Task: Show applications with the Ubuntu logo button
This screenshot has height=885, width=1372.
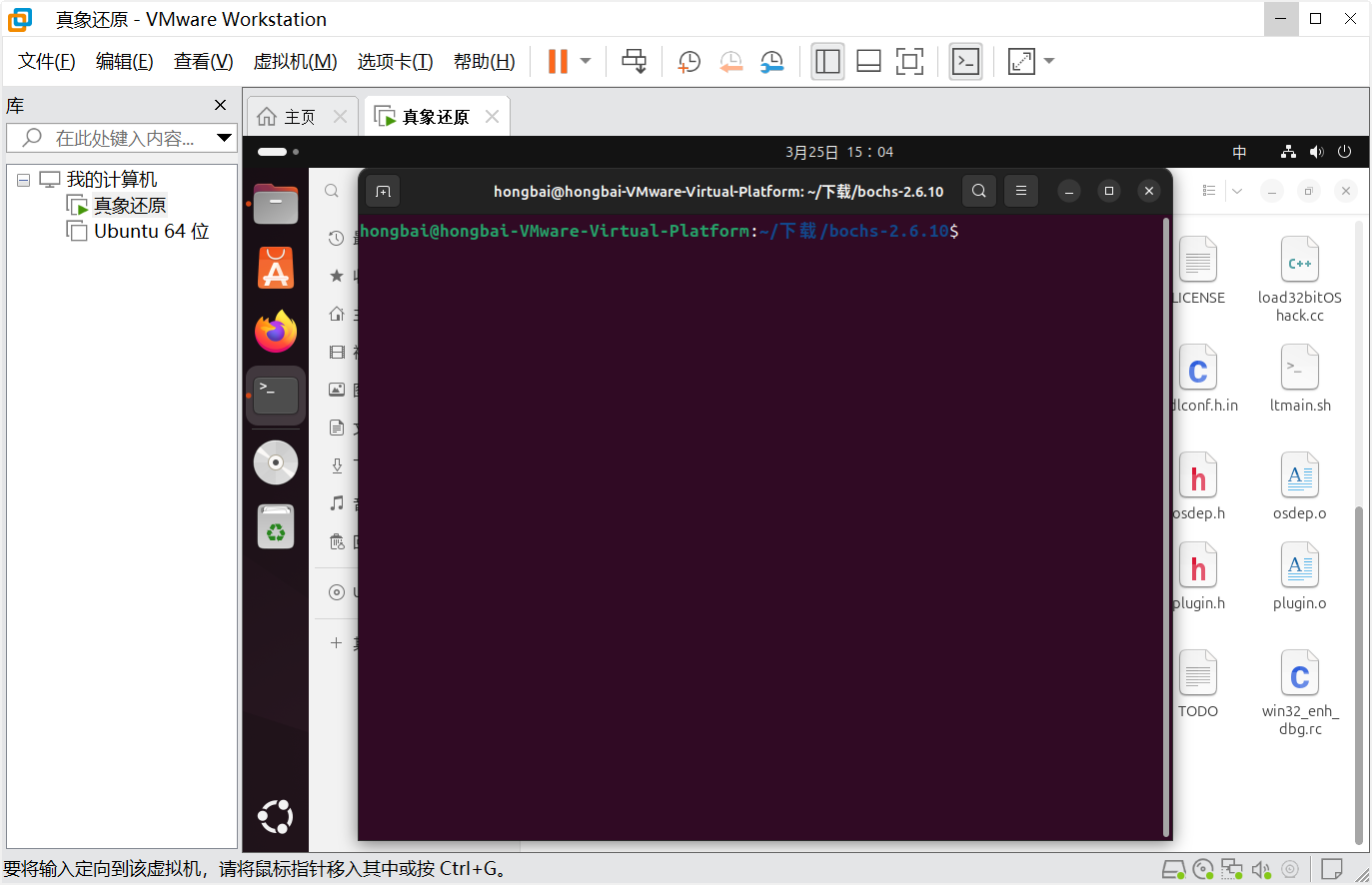Action: (x=276, y=817)
